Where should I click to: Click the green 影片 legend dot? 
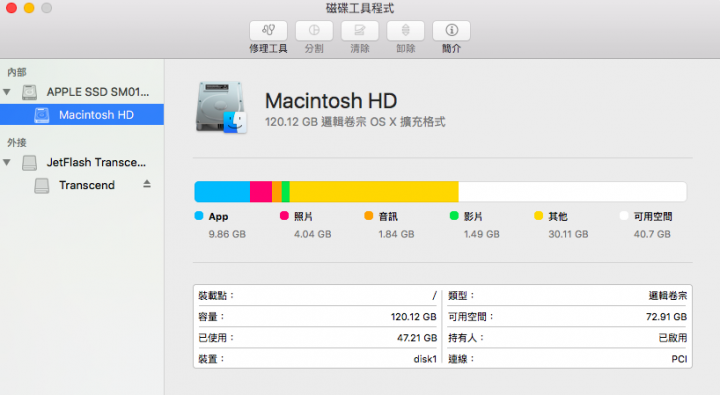pyautogui.click(x=454, y=216)
